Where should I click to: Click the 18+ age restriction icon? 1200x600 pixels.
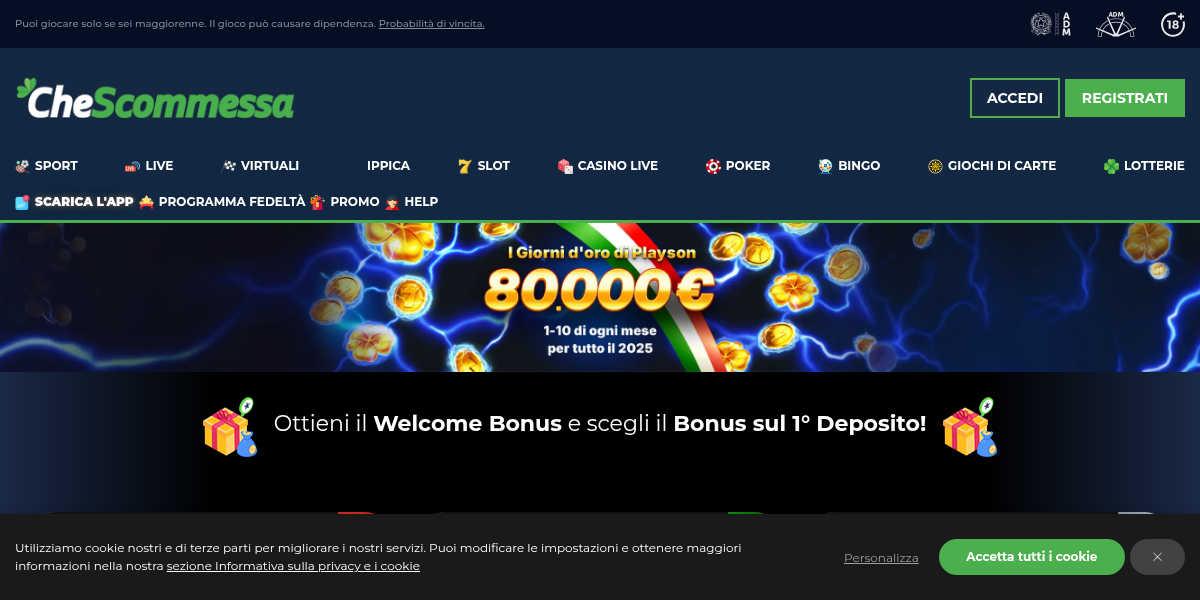coord(1173,24)
